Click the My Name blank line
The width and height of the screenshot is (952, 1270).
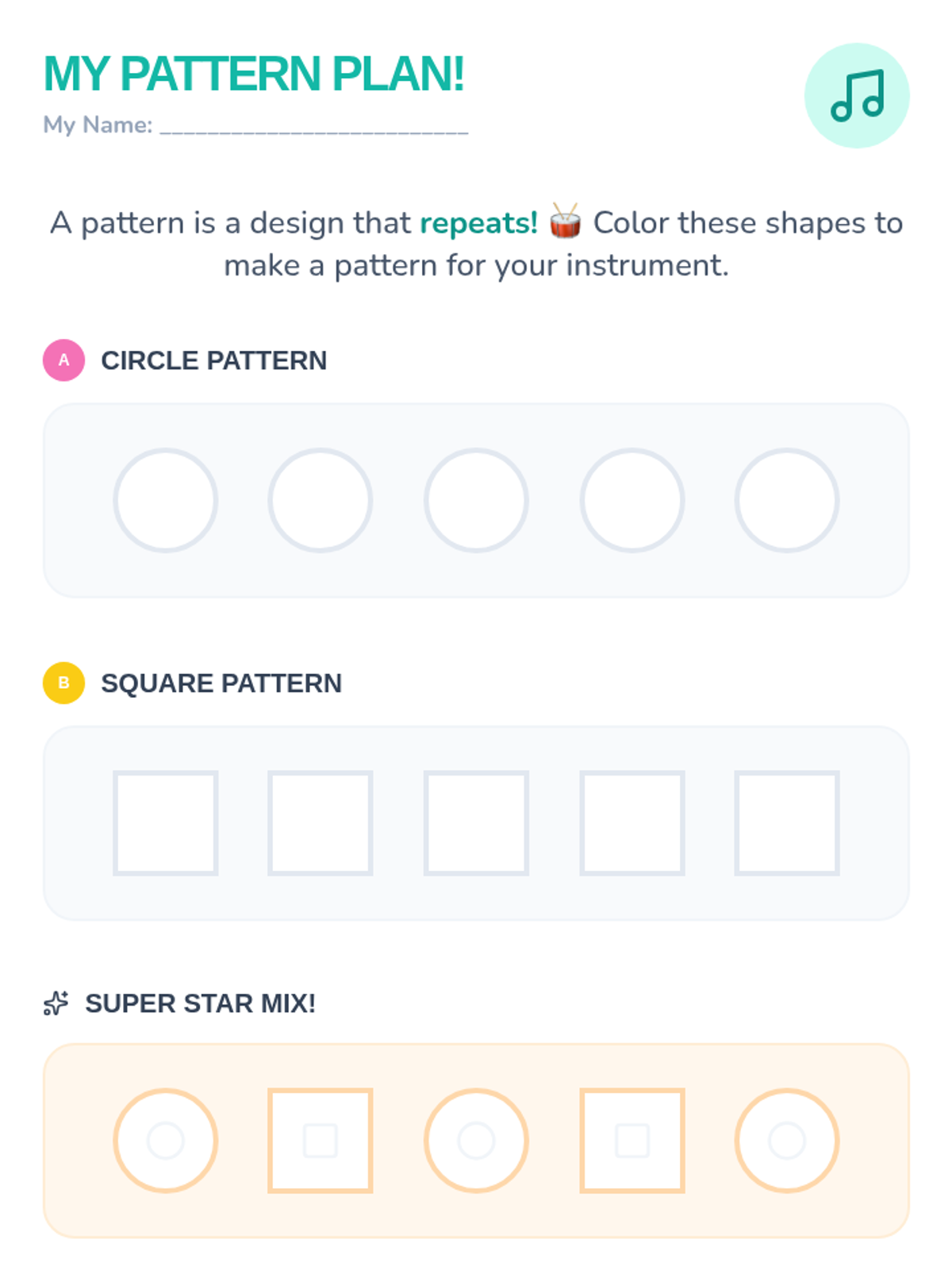tap(313, 126)
